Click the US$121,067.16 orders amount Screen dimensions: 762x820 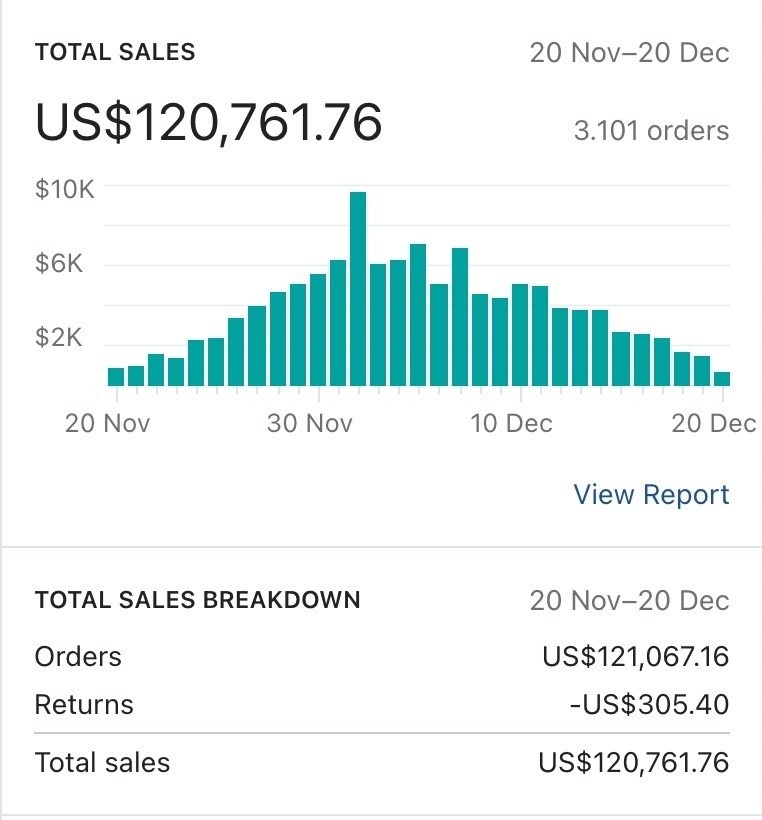tap(635, 657)
